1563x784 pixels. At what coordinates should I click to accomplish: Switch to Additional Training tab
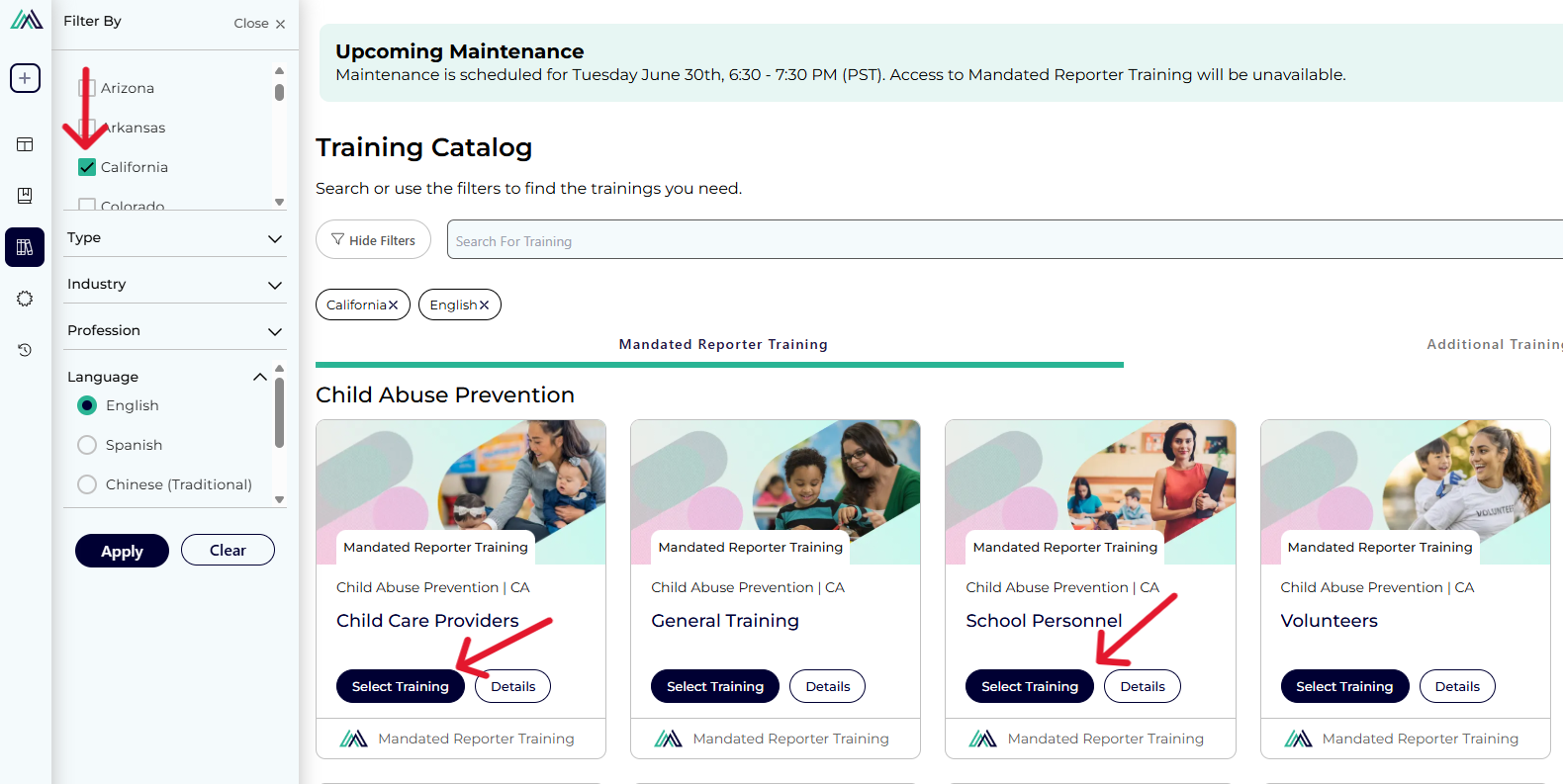[x=1495, y=344]
